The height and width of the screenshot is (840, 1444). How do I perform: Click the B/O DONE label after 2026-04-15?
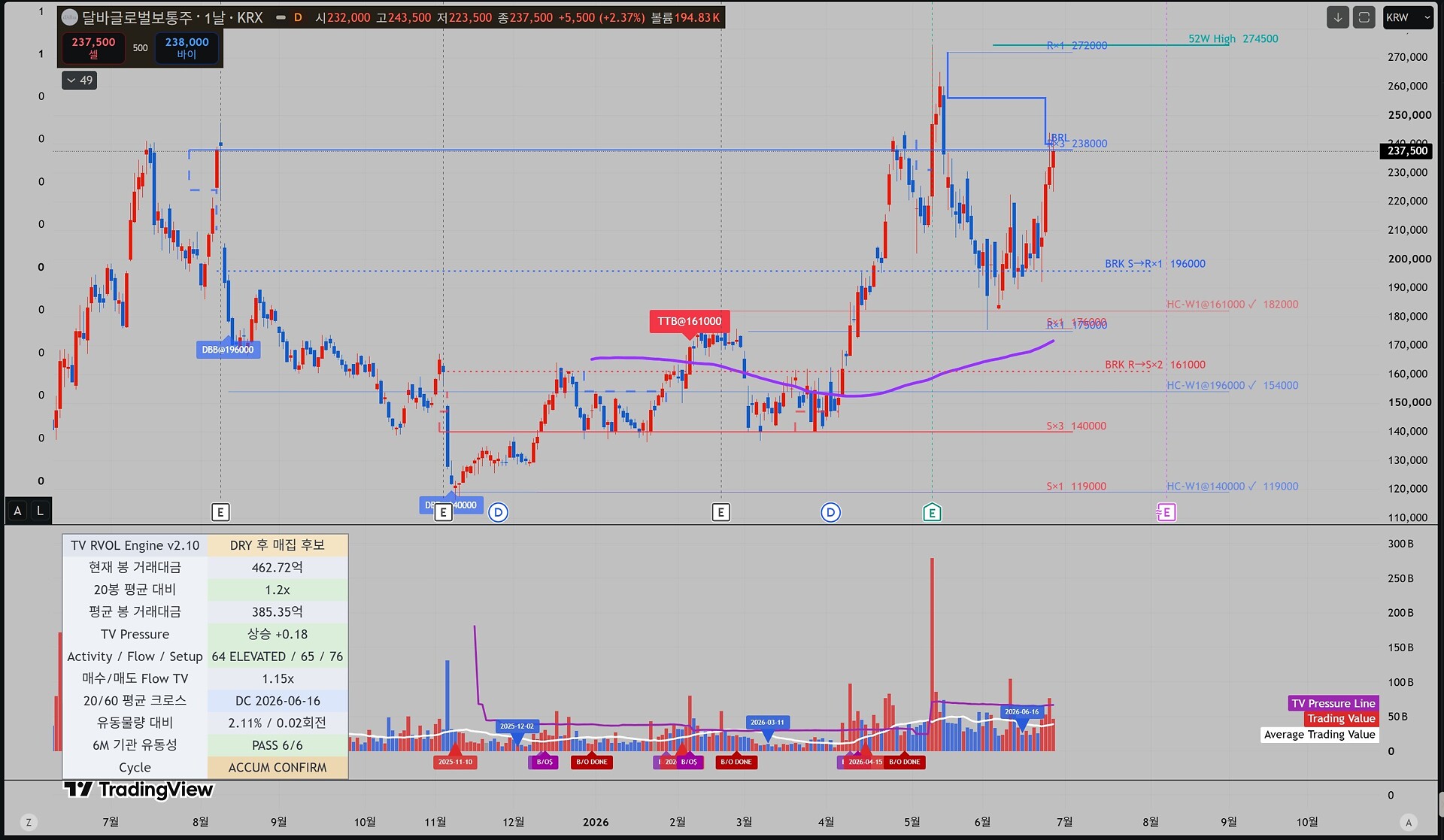point(904,762)
